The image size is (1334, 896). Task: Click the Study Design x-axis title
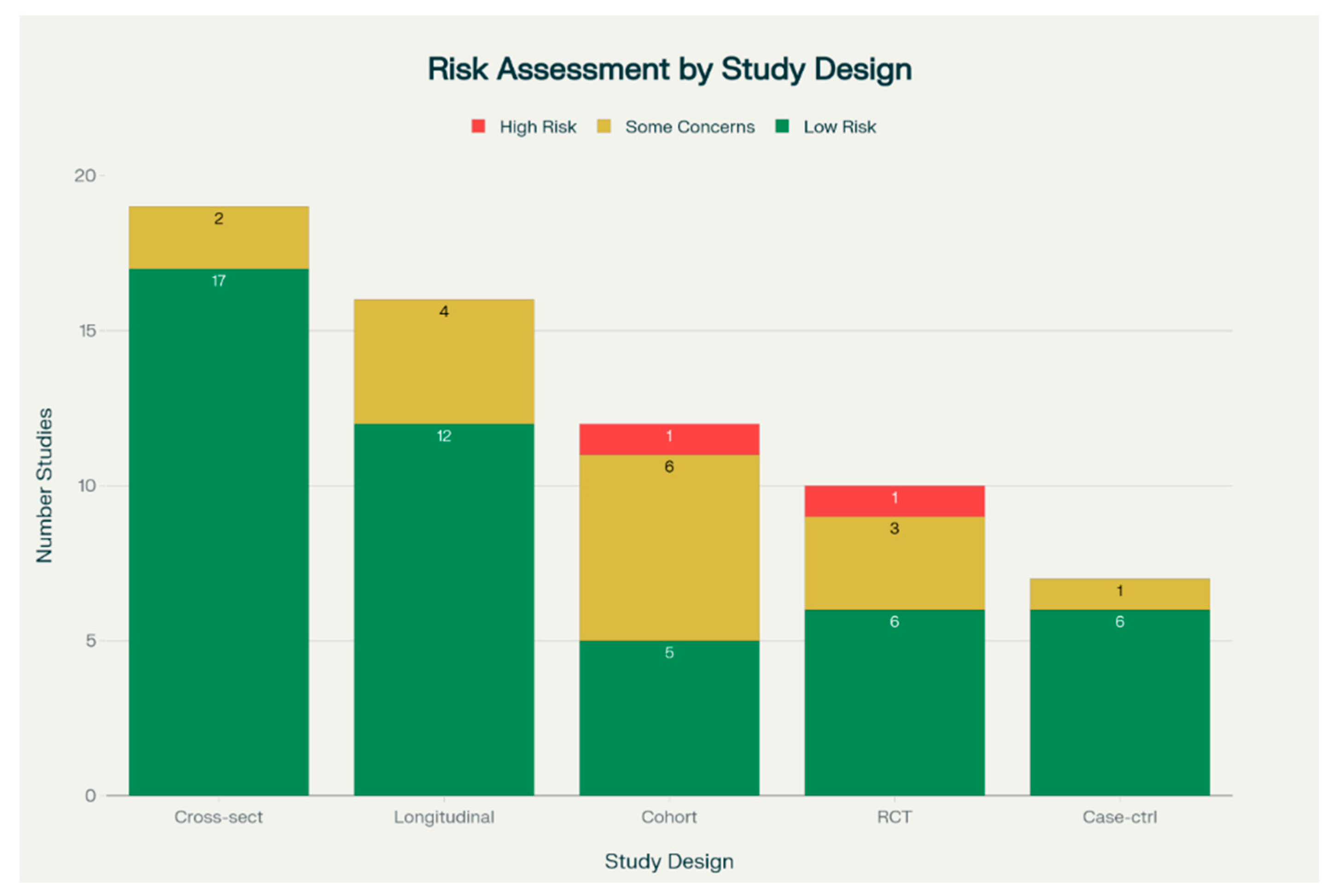[x=669, y=861]
